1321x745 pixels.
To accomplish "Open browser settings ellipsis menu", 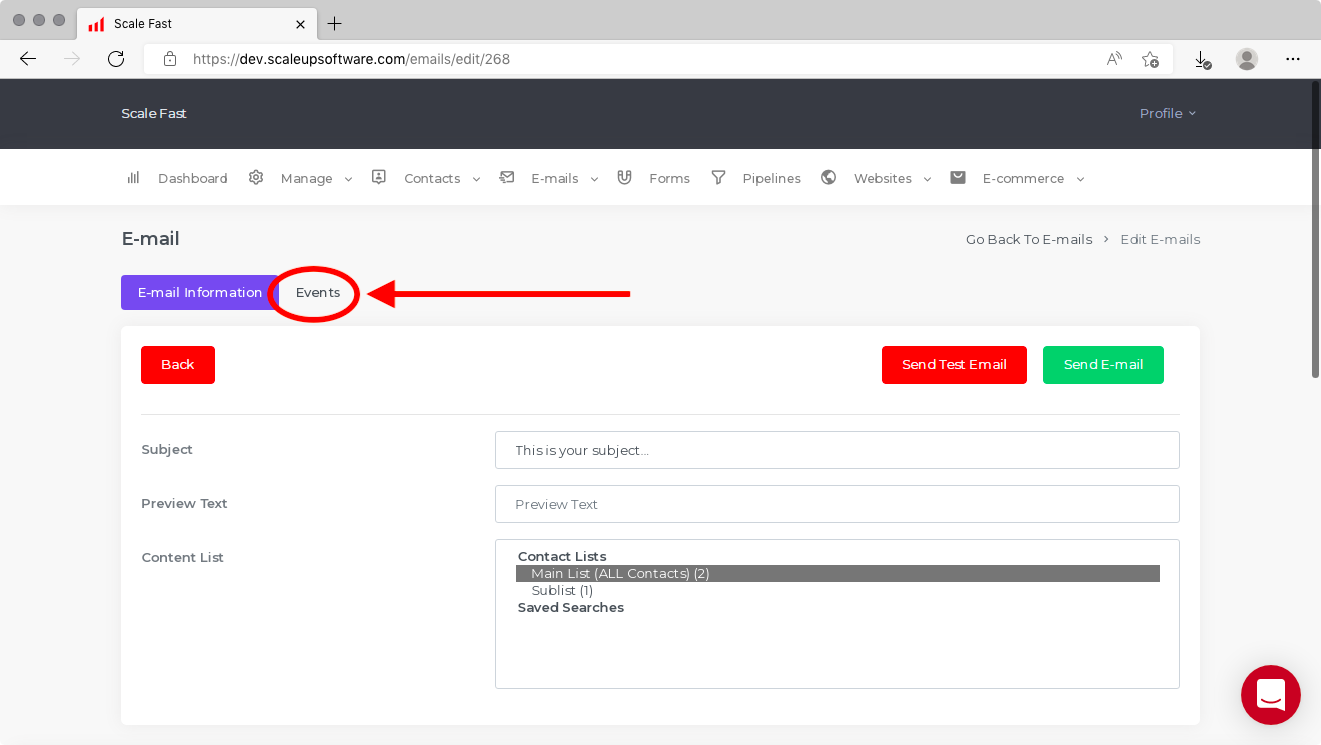I will (x=1293, y=59).
